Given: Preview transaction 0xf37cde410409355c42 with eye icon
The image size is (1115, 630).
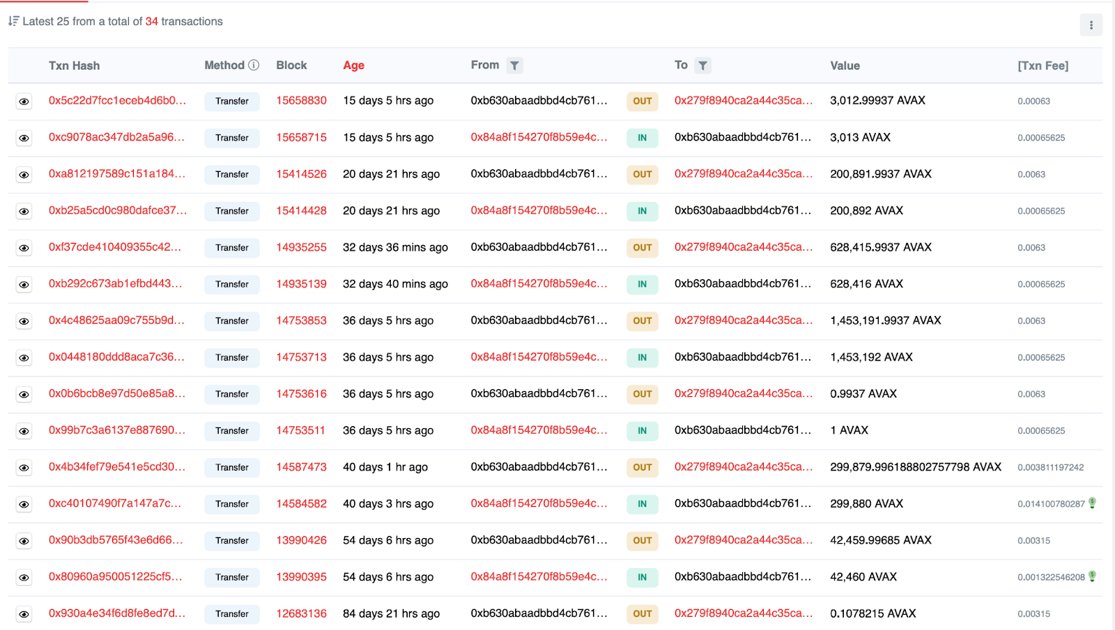Looking at the screenshot, I should click(x=24, y=248).
